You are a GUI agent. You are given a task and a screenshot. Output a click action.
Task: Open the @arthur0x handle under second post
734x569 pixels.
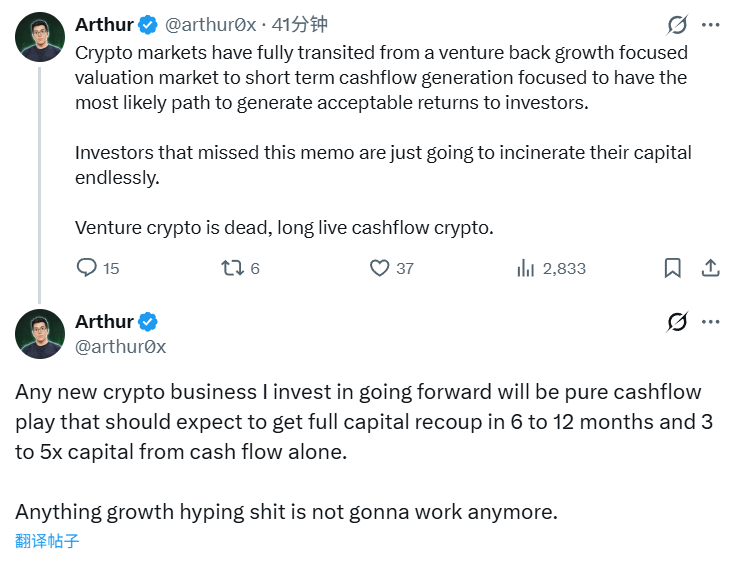pos(120,346)
